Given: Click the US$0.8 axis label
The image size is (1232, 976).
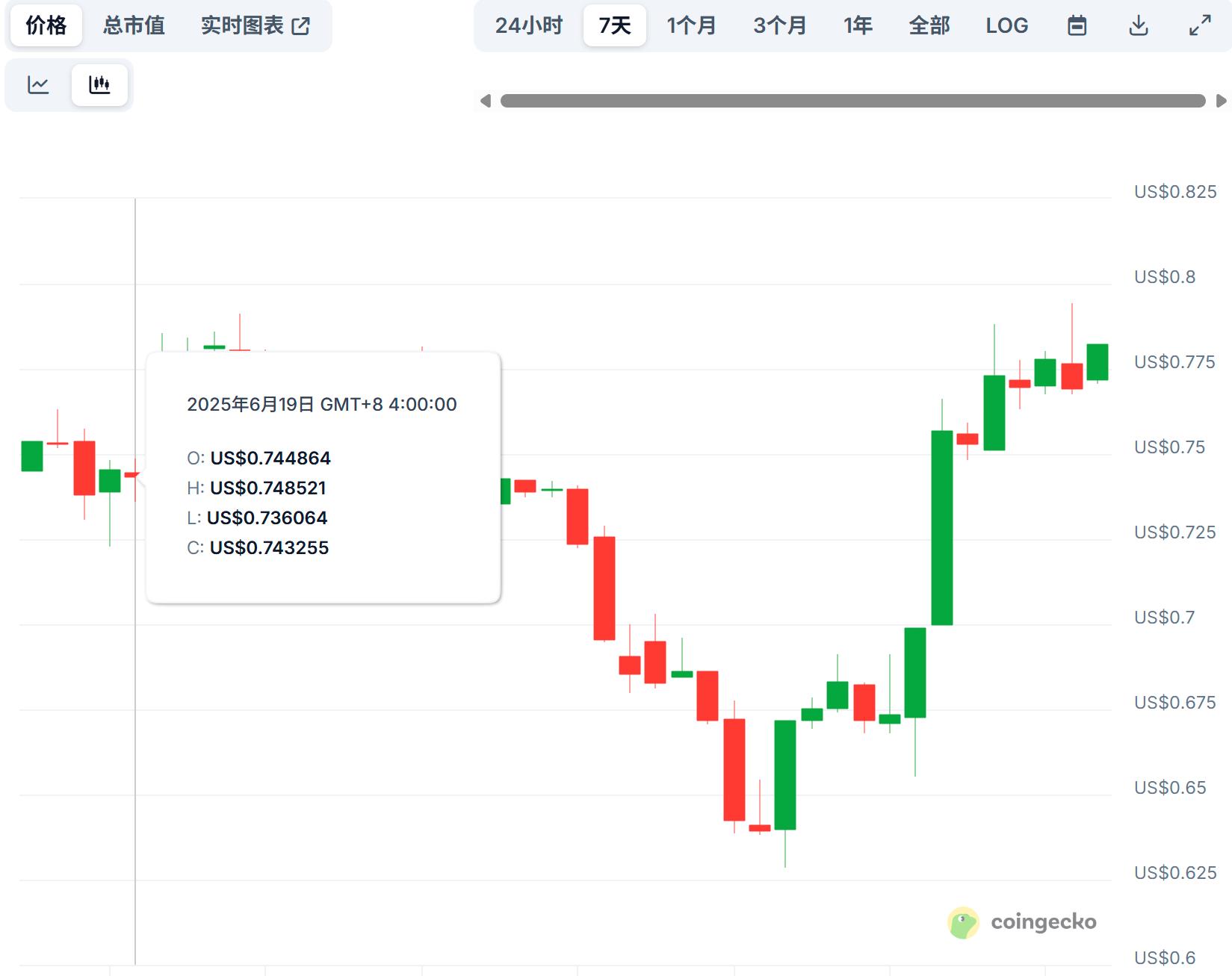Looking at the screenshot, I should 1165,277.
